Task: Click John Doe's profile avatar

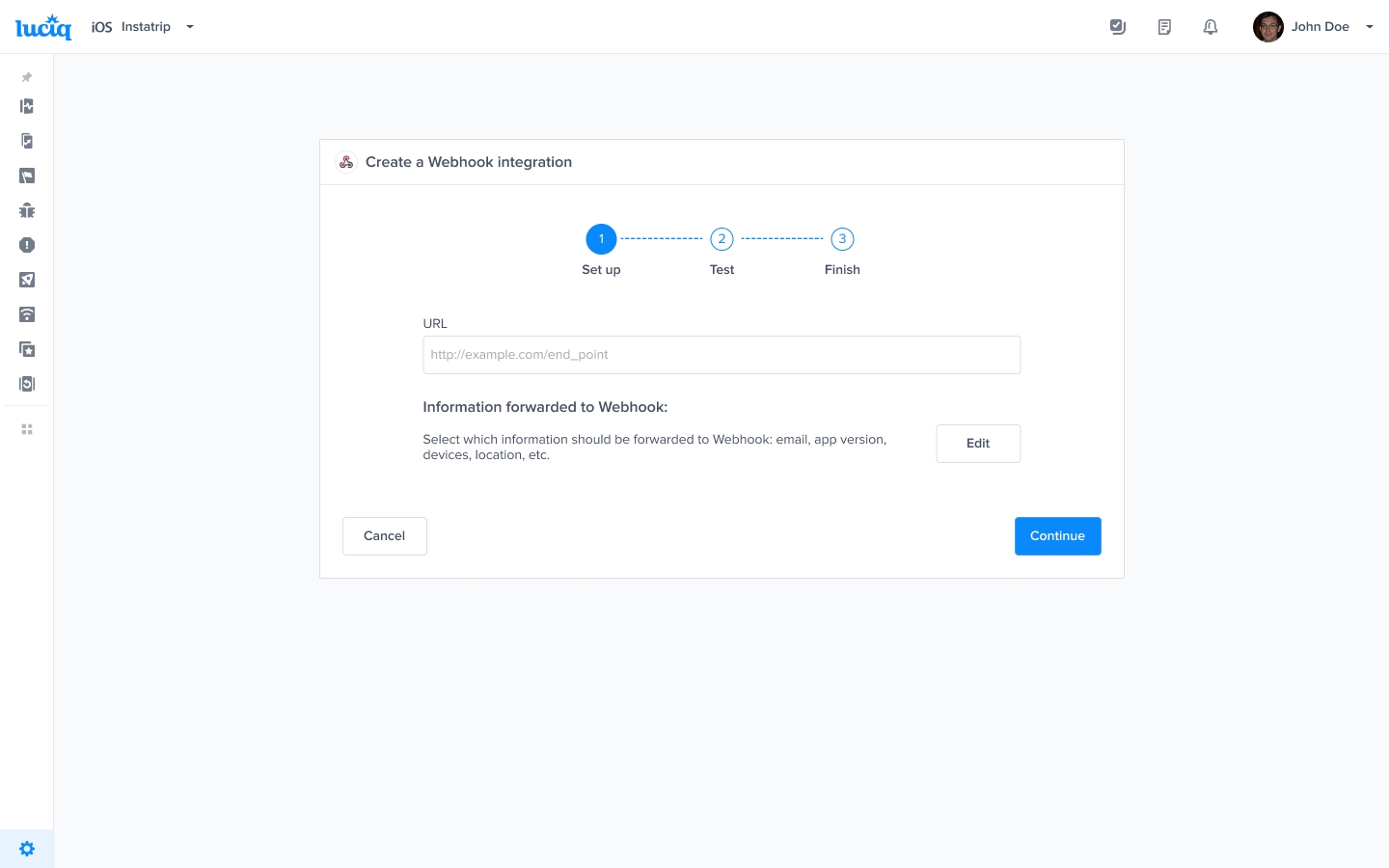Action: (x=1267, y=27)
